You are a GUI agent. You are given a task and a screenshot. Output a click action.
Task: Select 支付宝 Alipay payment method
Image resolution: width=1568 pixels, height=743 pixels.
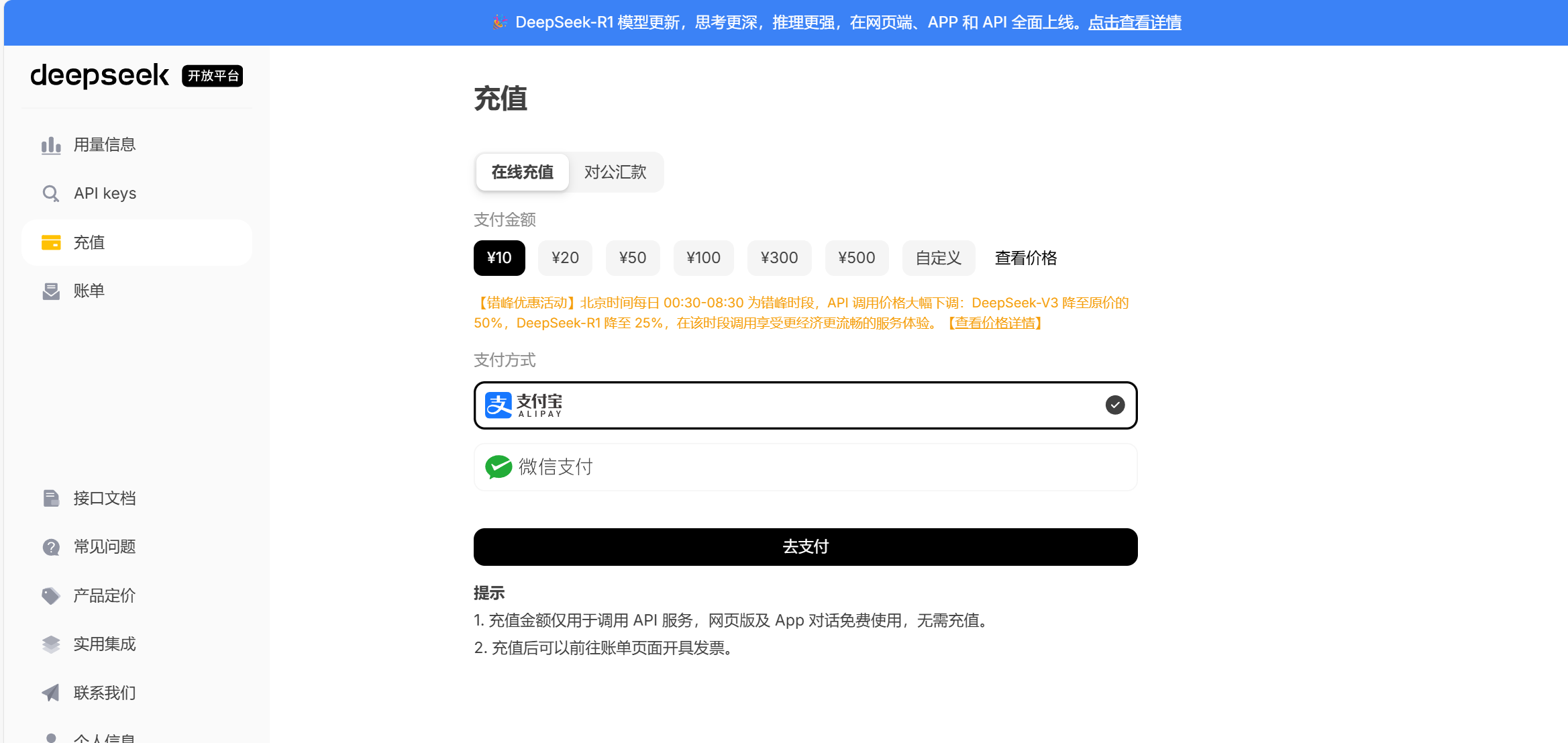pos(806,405)
